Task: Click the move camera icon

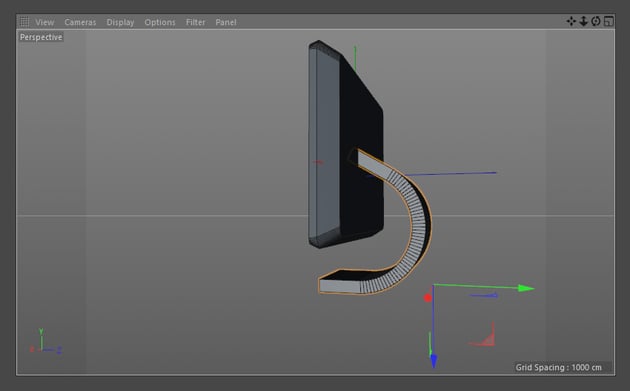Action: tap(571, 21)
